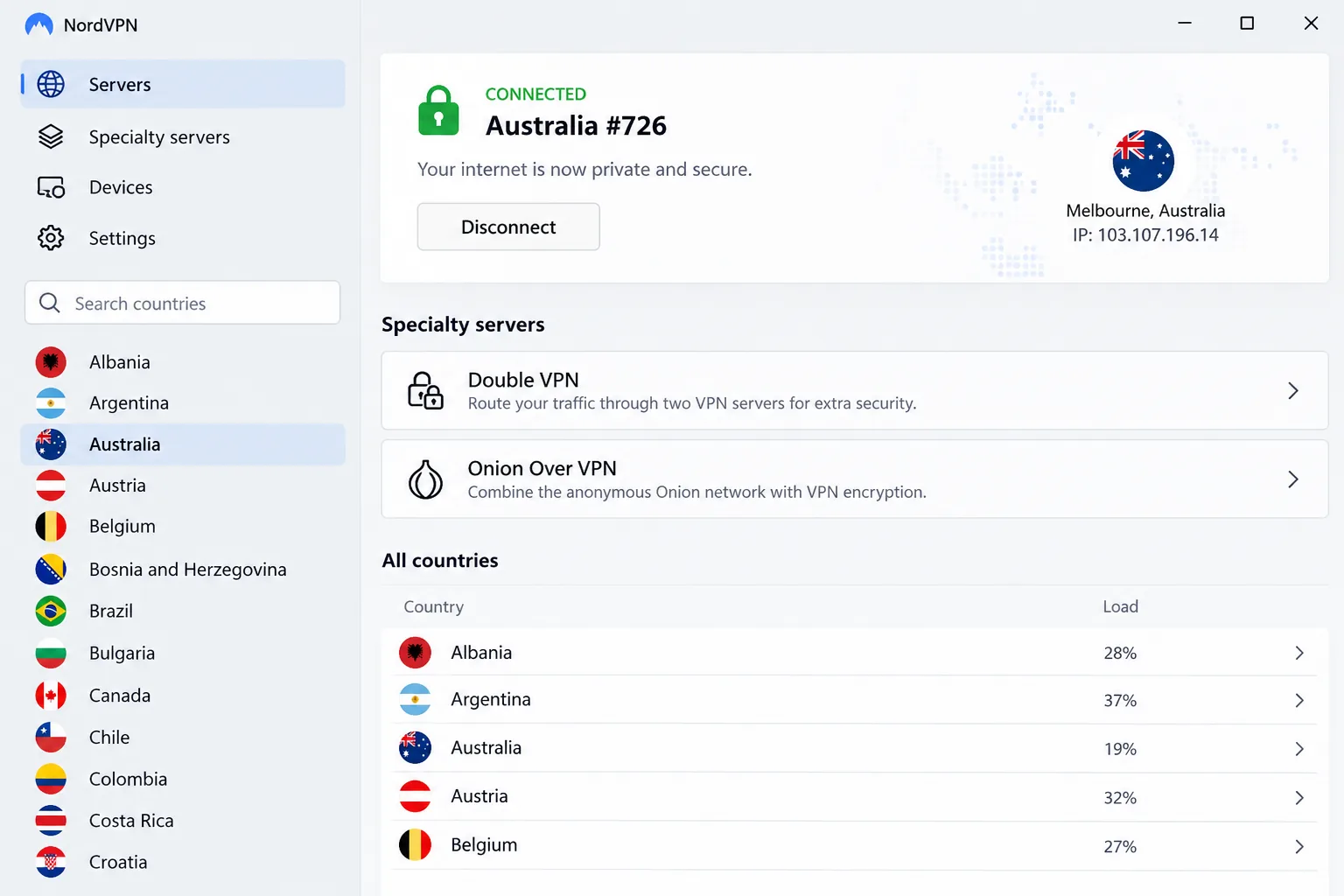This screenshot has height=896, width=1344.
Task: Click the Disconnect button
Action: click(508, 227)
